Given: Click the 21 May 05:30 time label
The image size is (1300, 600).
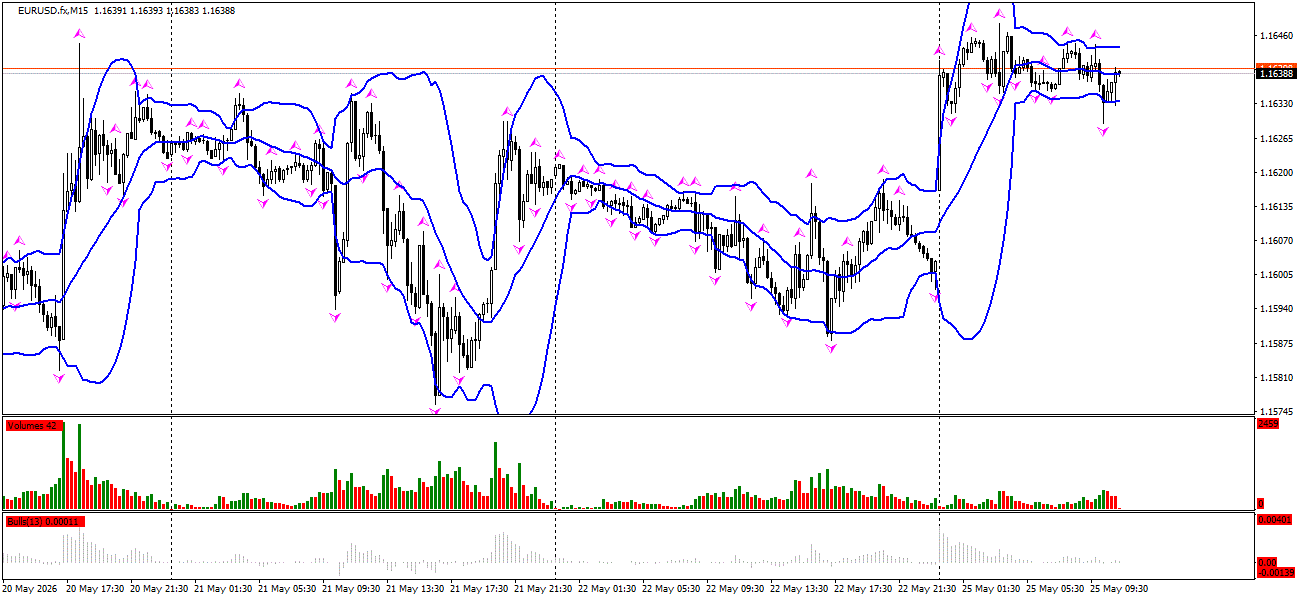Looking at the screenshot, I should coord(287,589).
